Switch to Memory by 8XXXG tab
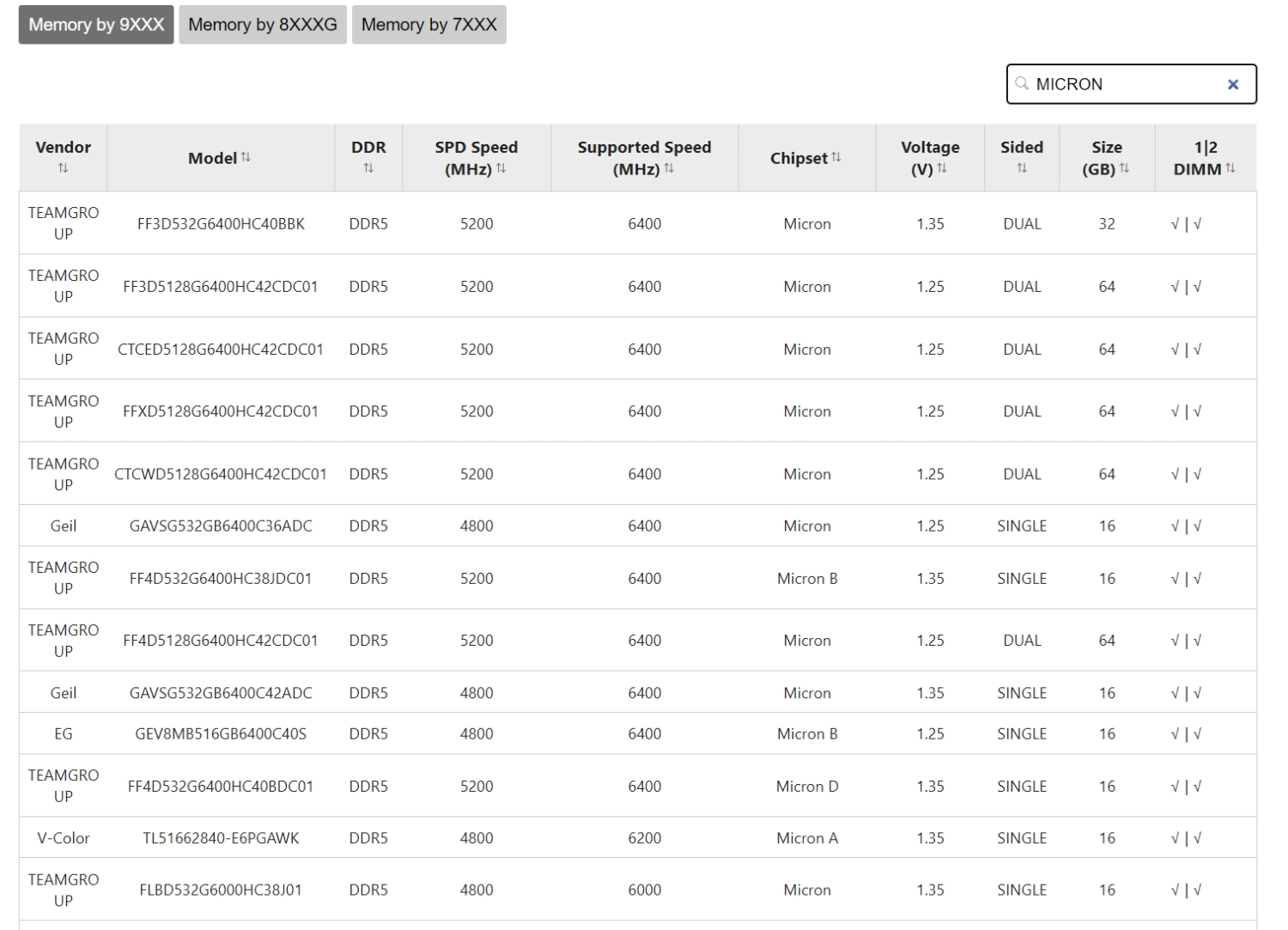 pyautogui.click(x=263, y=24)
